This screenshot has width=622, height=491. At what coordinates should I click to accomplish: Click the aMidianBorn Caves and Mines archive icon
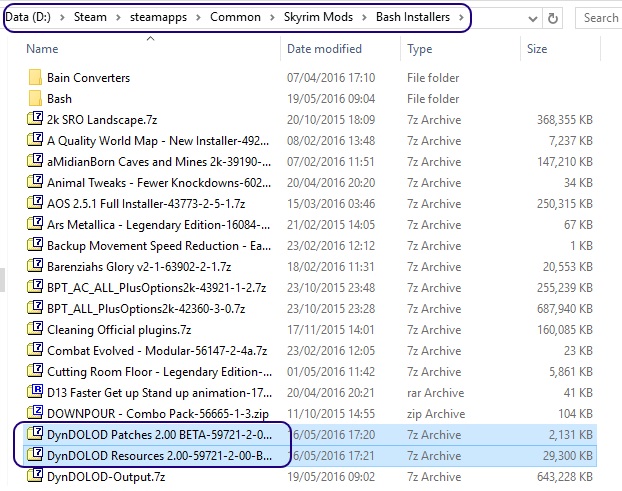point(35,161)
